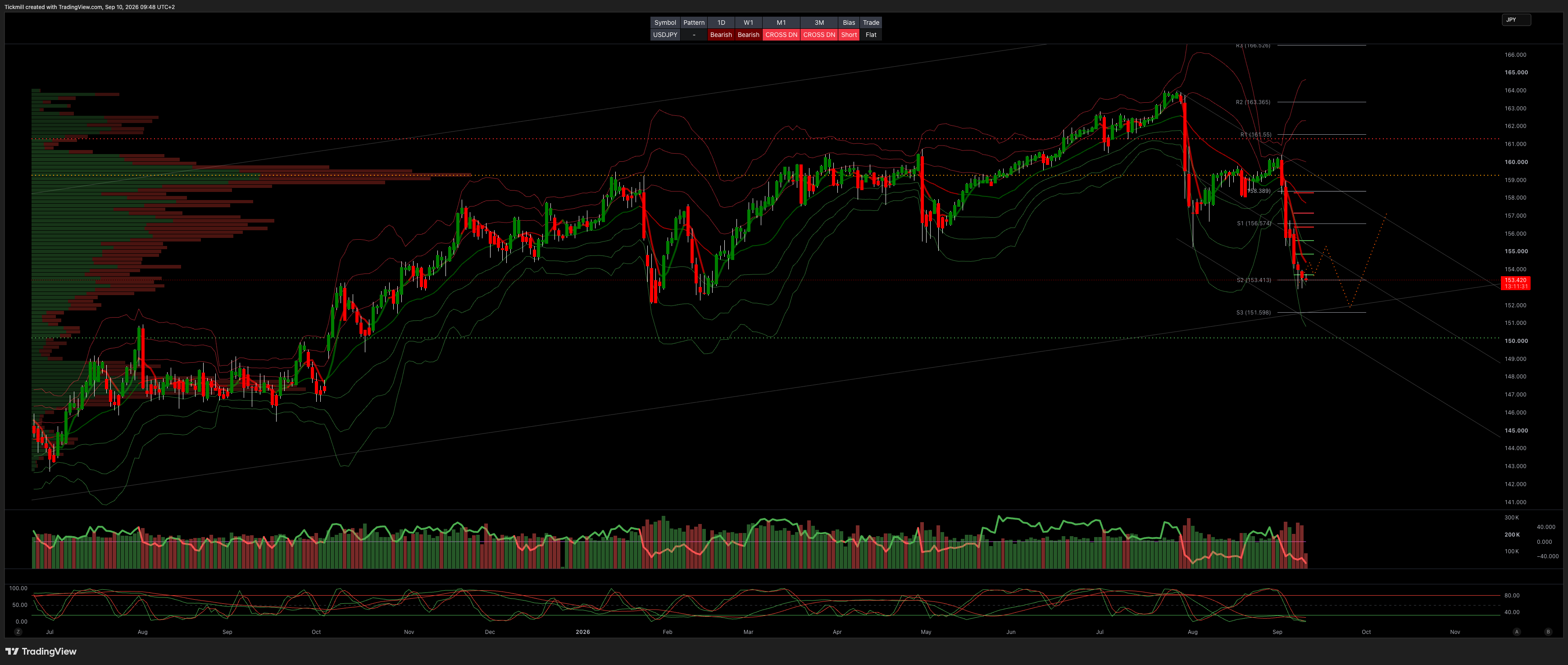Screen dimensions: 1568x665
Task: Click the CROSS DN cell under 3M
Action: 819,35
